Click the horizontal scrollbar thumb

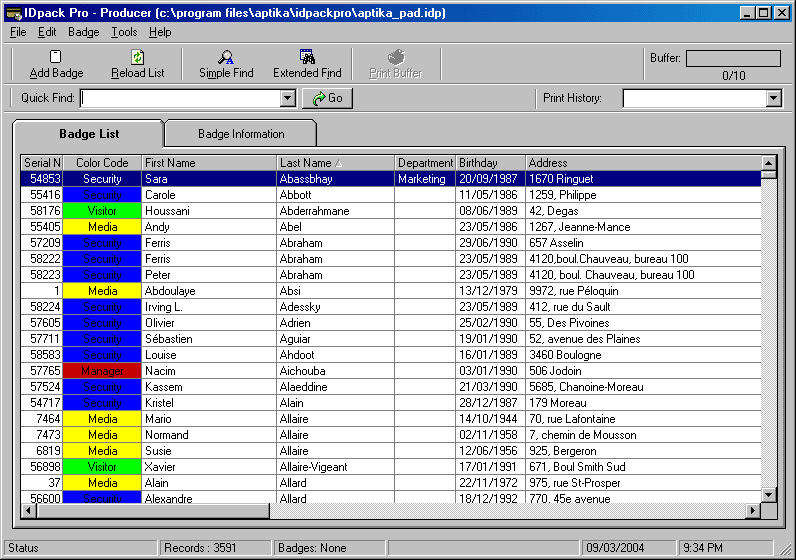(153, 510)
